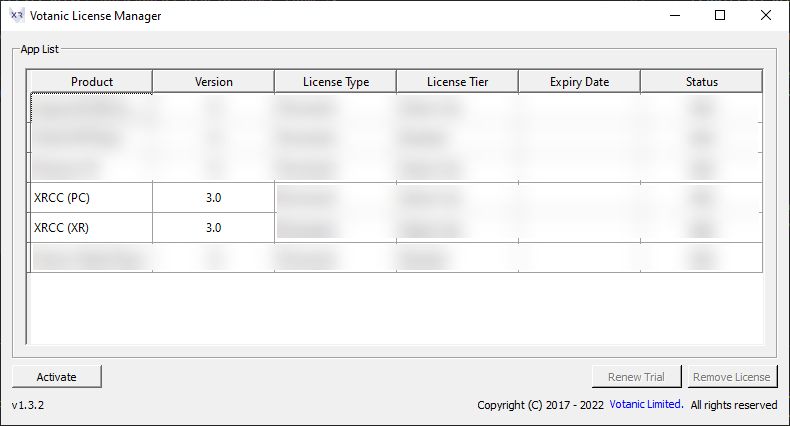Select the License Tier column header
This screenshot has width=790, height=426.
(x=457, y=82)
